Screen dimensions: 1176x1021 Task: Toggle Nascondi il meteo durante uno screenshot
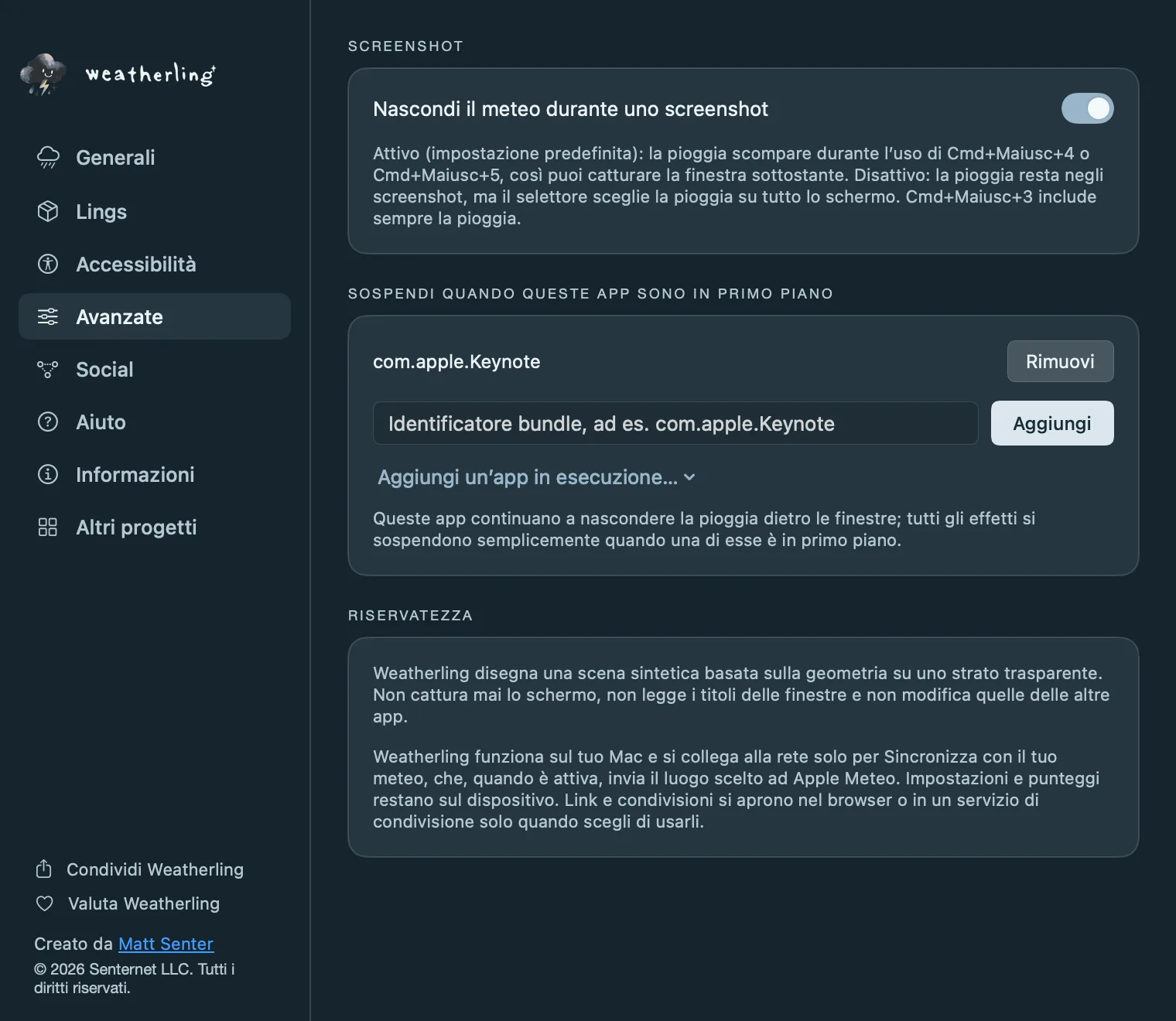pos(1087,108)
